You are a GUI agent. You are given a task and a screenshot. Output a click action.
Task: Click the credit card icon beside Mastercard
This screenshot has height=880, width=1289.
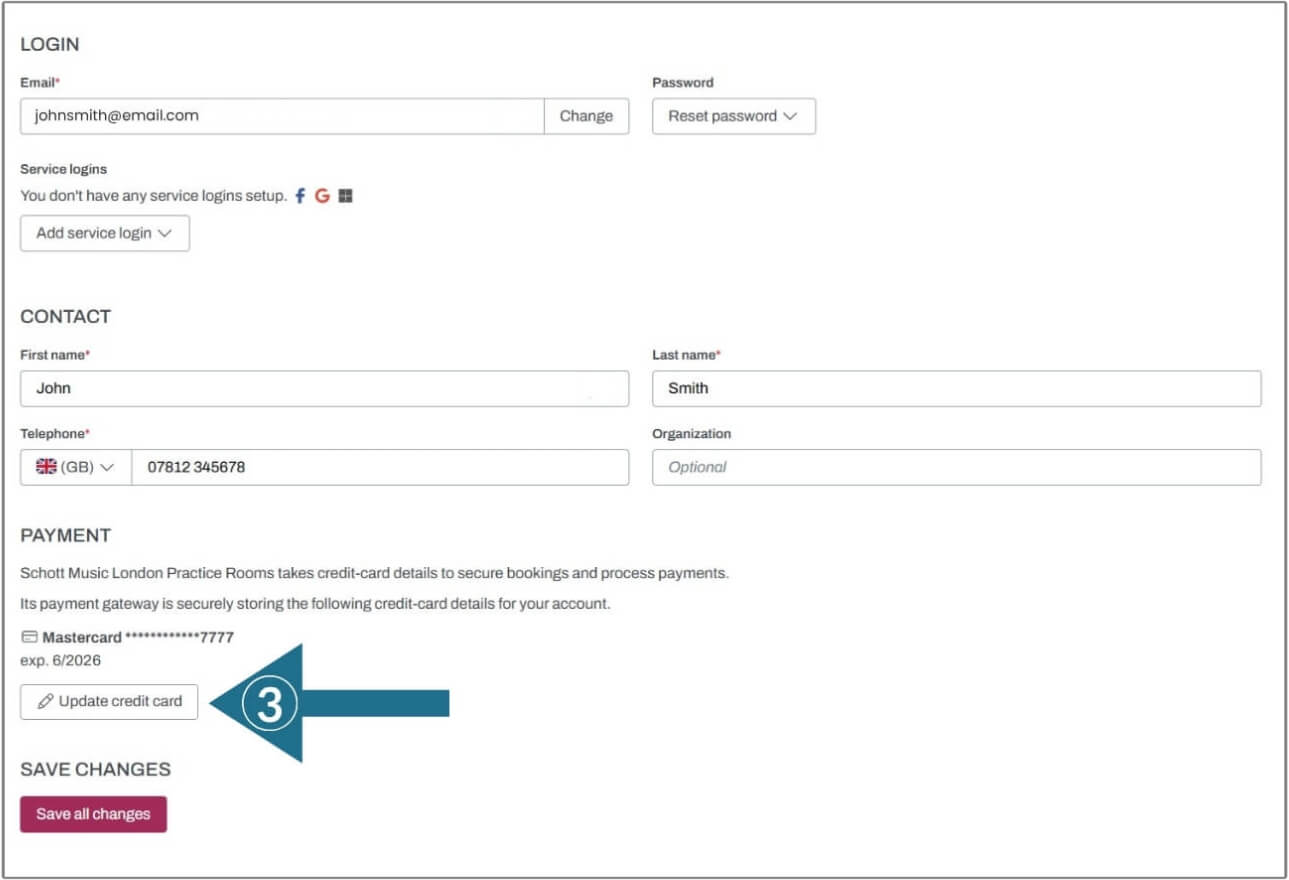pyautogui.click(x=29, y=637)
